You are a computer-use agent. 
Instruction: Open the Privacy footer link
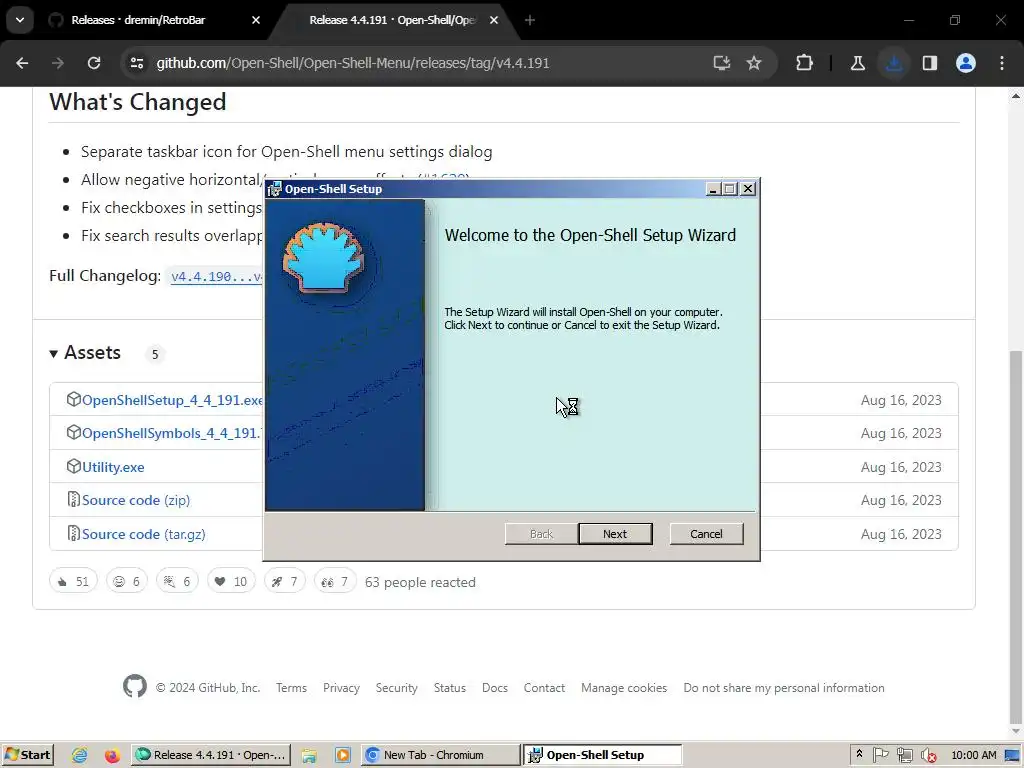coord(341,688)
